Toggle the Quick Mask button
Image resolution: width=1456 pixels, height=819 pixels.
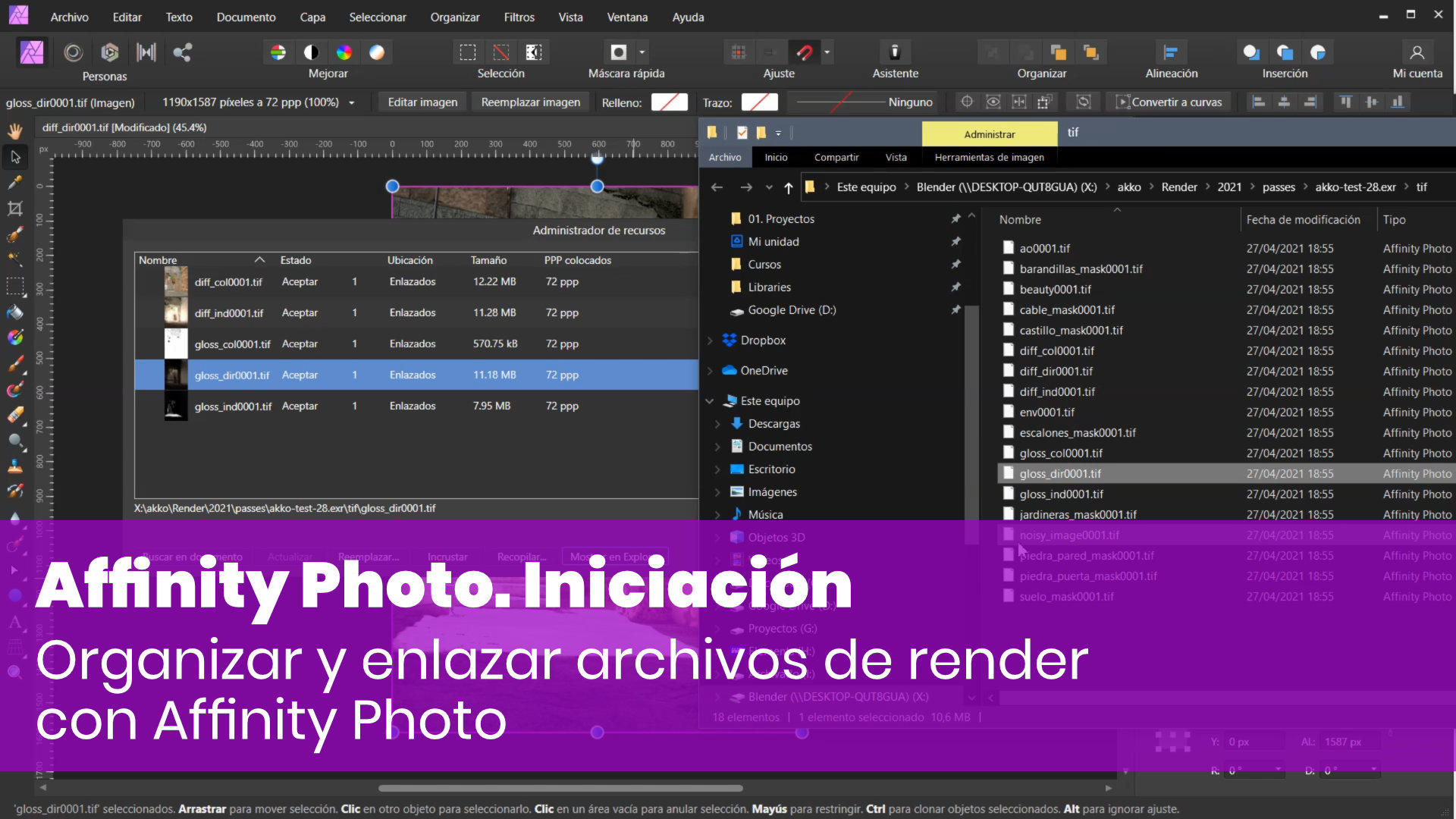tap(619, 52)
